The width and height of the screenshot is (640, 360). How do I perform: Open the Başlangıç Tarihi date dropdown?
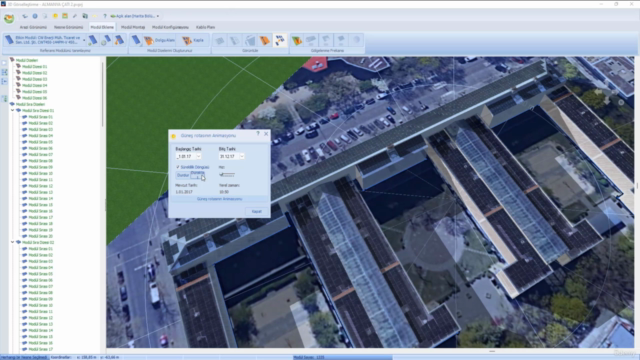point(198,156)
